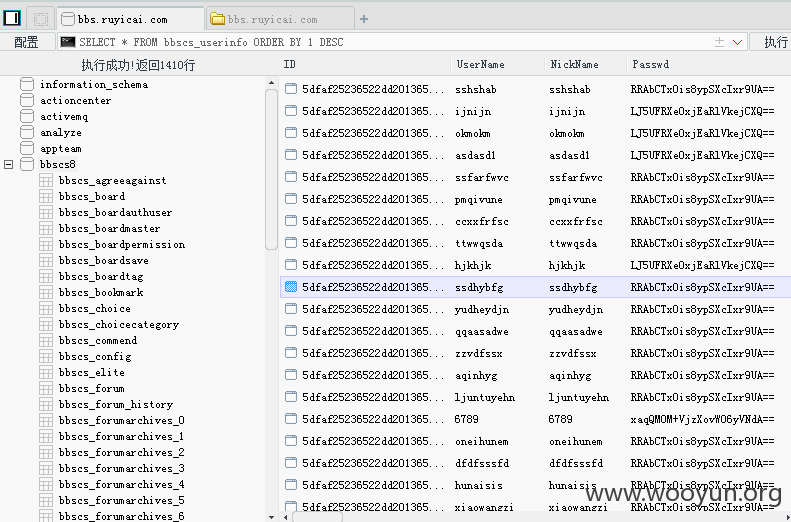The height and width of the screenshot is (522, 791).
Task: Sort by the ID column header
Action: pos(290,65)
